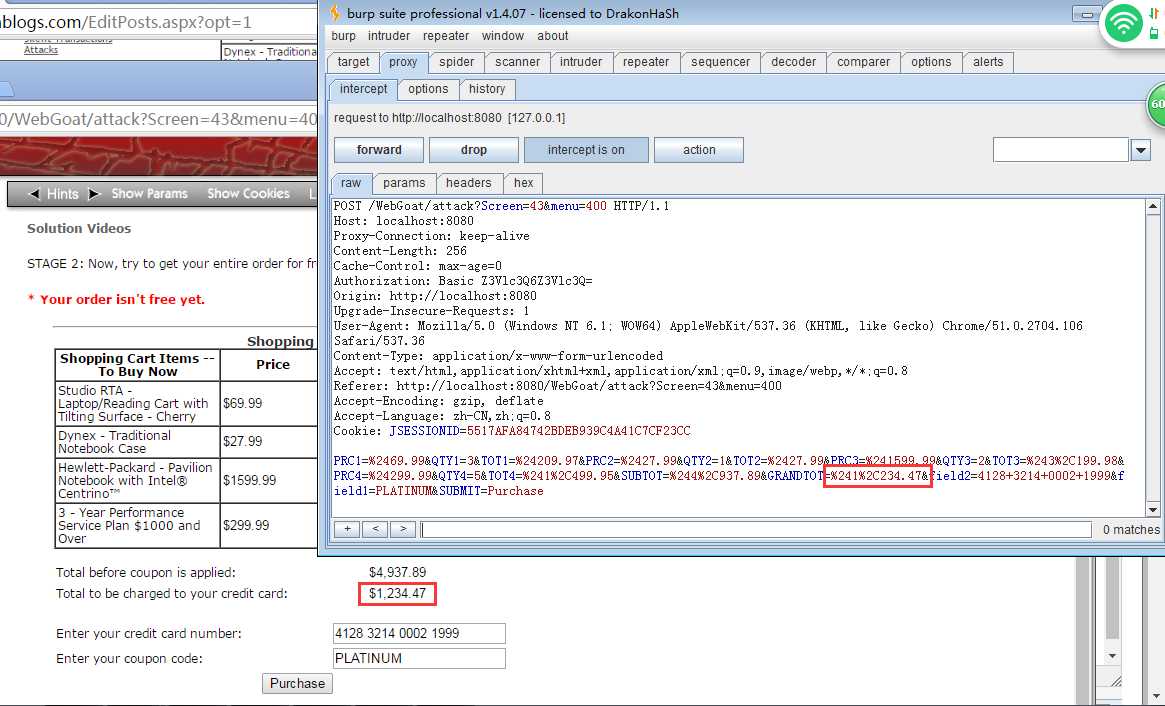
Task: Toggle the intercept is on button
Action: tap(586, 150)
